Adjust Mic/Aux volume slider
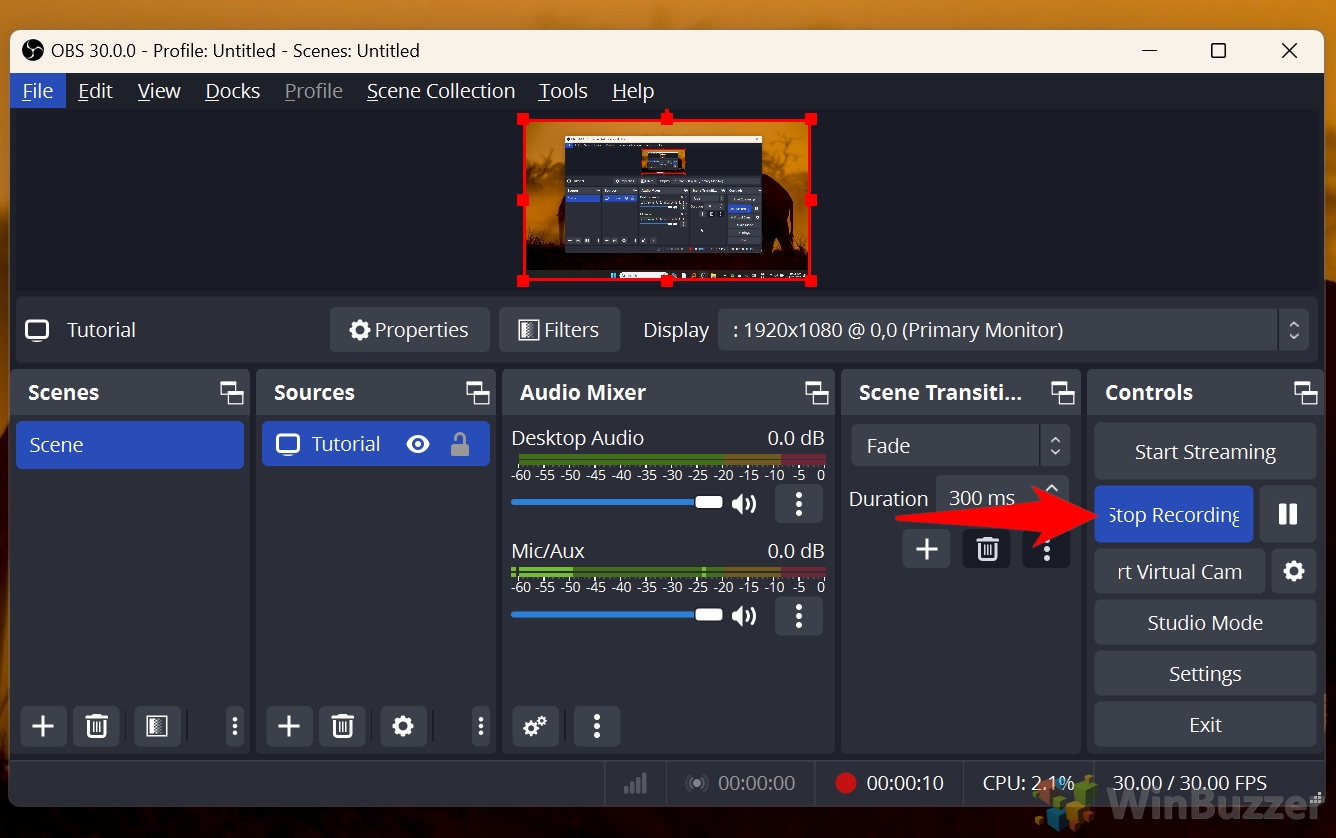 click(x=616, y=614)
